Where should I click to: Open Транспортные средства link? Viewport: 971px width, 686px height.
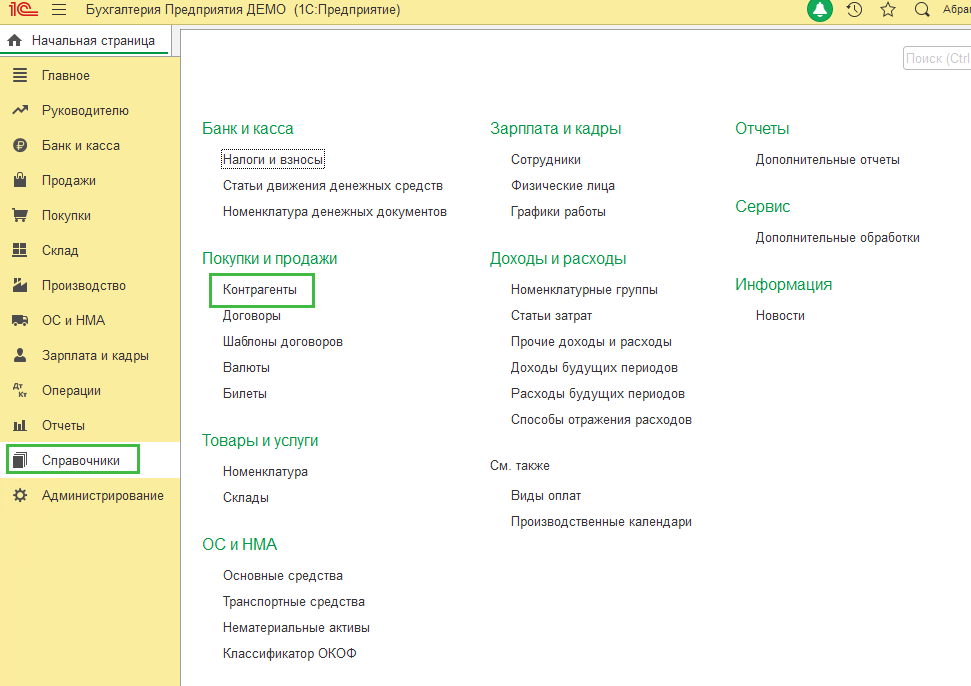294,602
